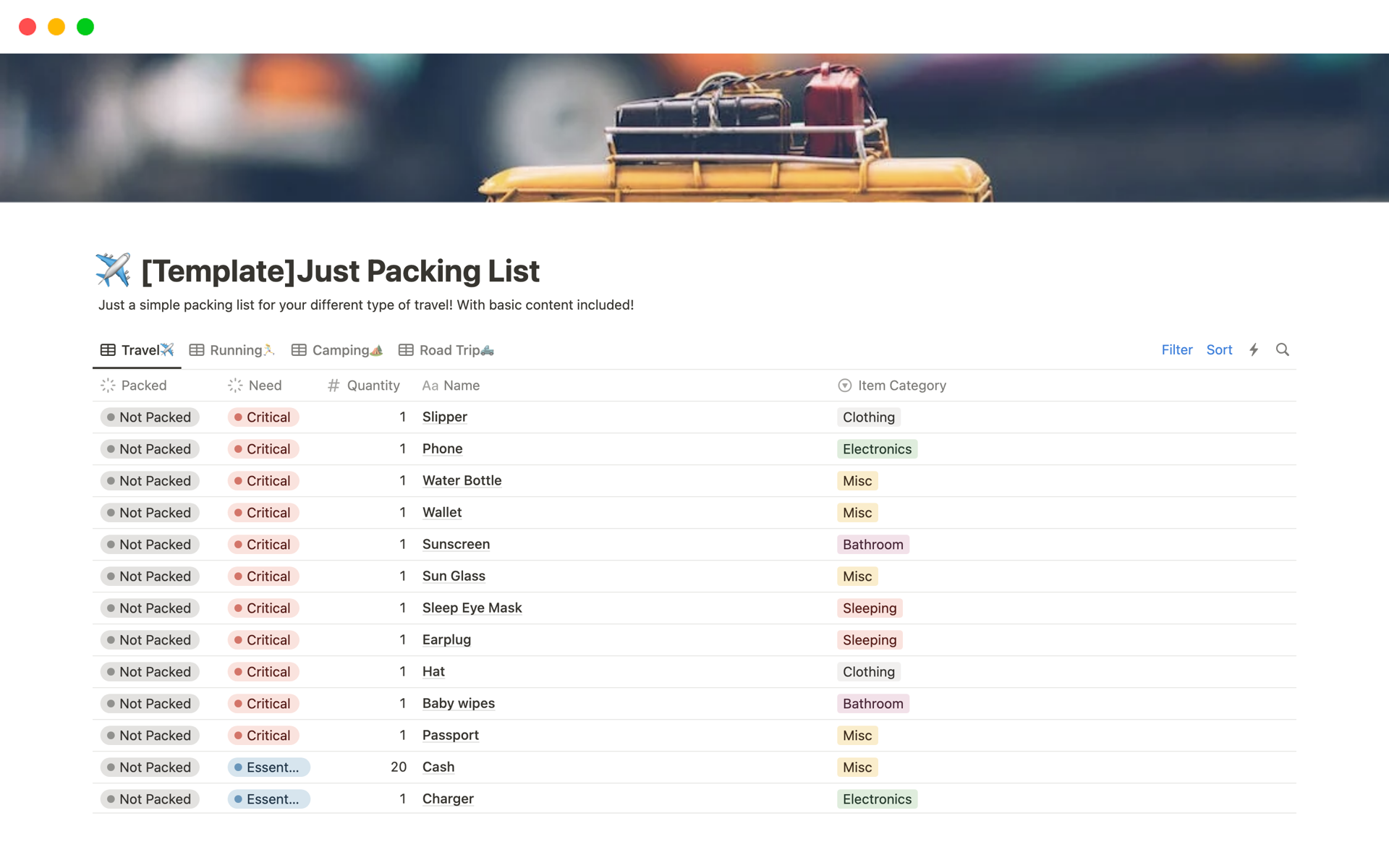Open Essential need dropdown for Cash
The height and width of the screenshot is (868, 1389).
[268, 767]
